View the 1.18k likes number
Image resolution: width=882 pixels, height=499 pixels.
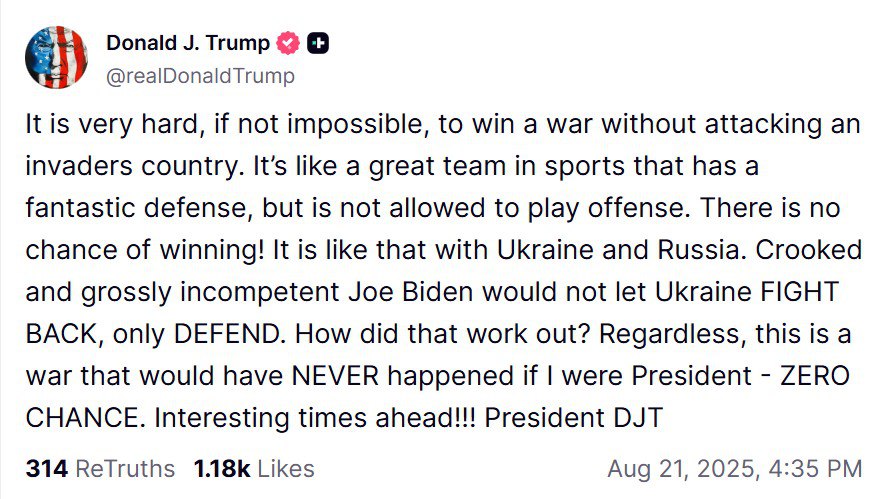[x=222, y=469]
